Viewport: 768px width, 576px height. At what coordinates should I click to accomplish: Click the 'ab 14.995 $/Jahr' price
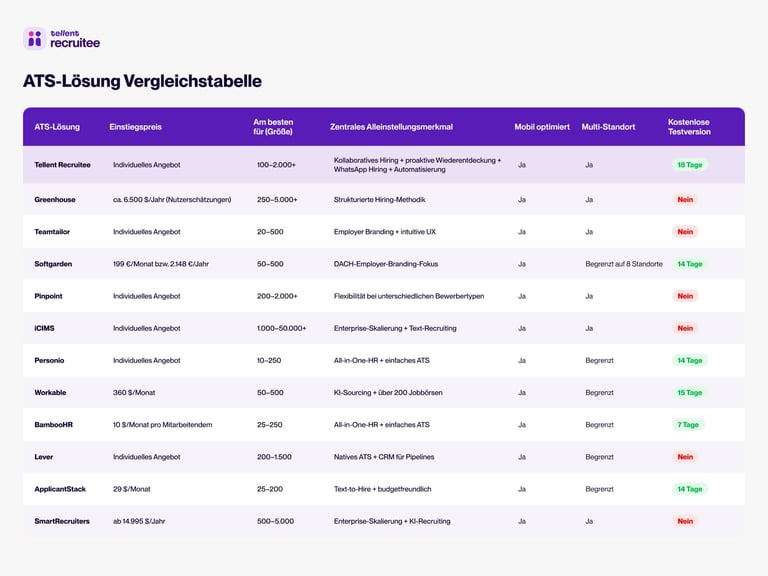click(139, 521)
